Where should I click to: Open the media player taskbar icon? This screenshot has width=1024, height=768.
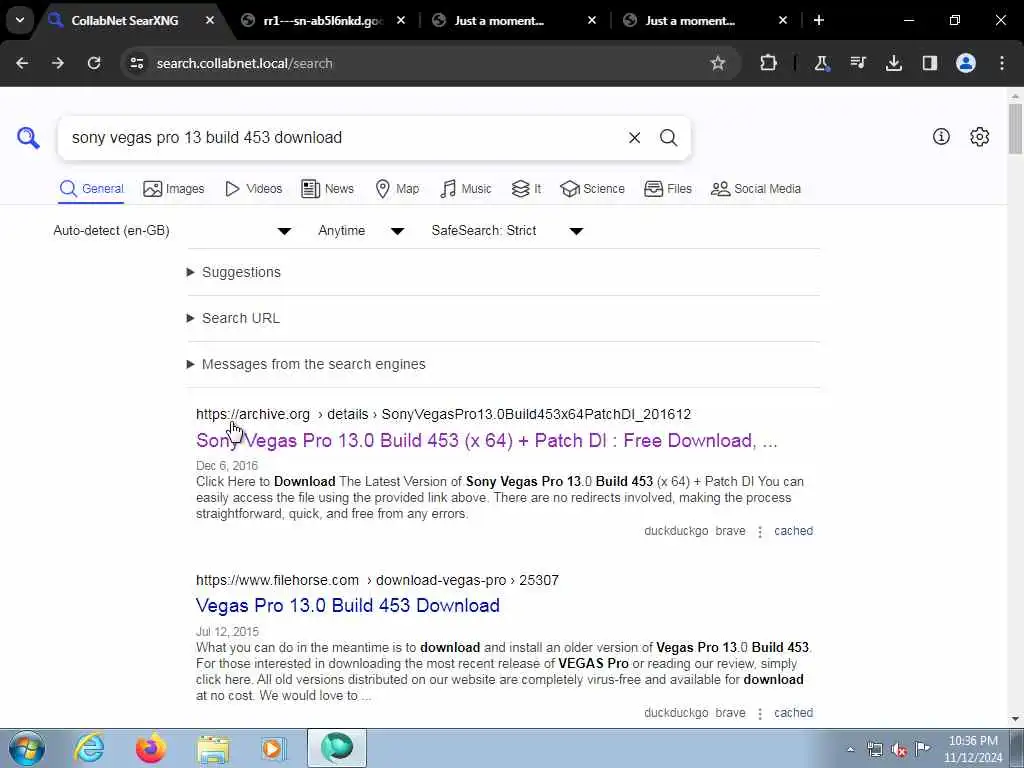coord(274,748)
